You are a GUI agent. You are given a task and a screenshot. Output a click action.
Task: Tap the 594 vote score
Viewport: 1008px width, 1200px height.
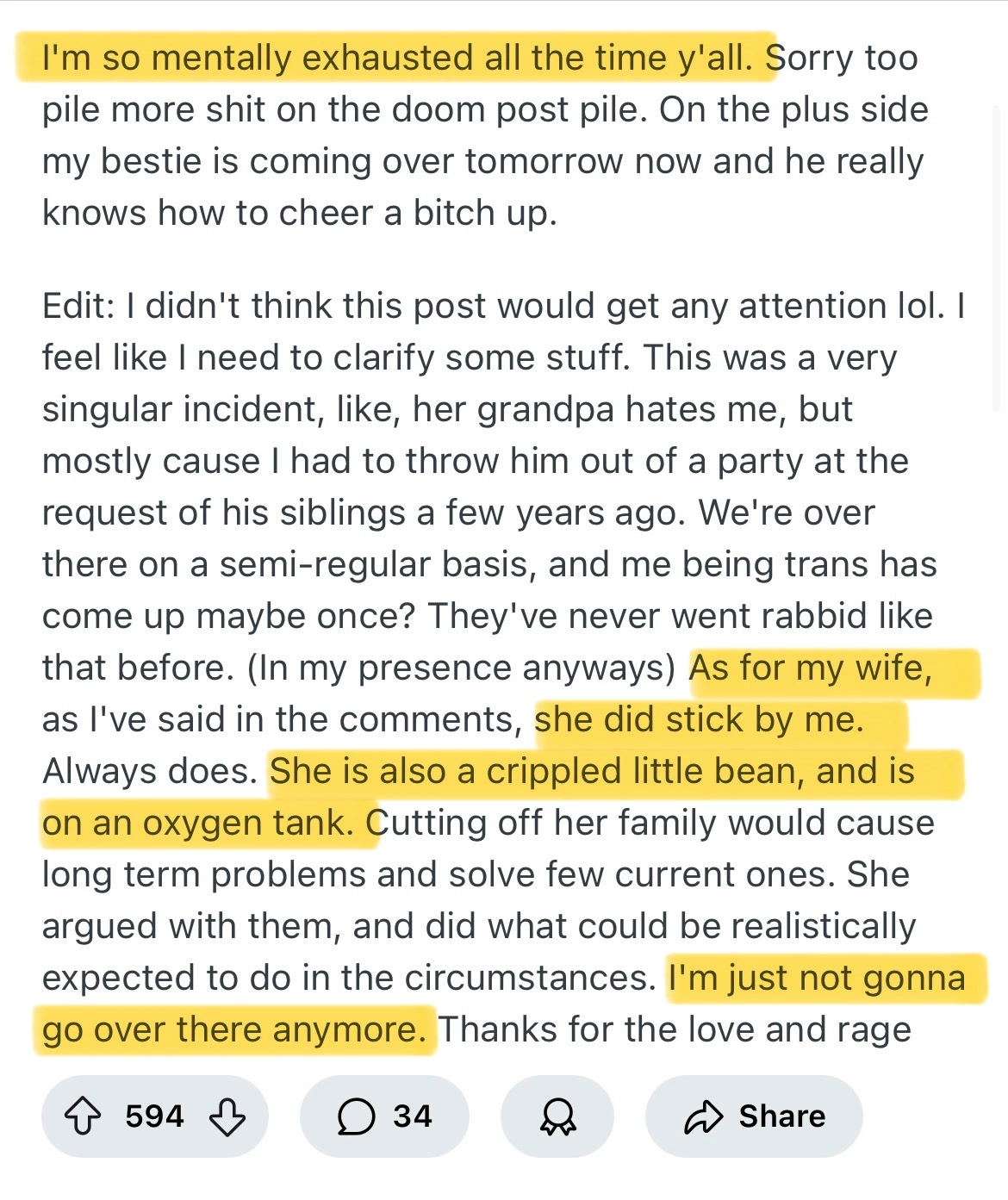[154, 1116]
